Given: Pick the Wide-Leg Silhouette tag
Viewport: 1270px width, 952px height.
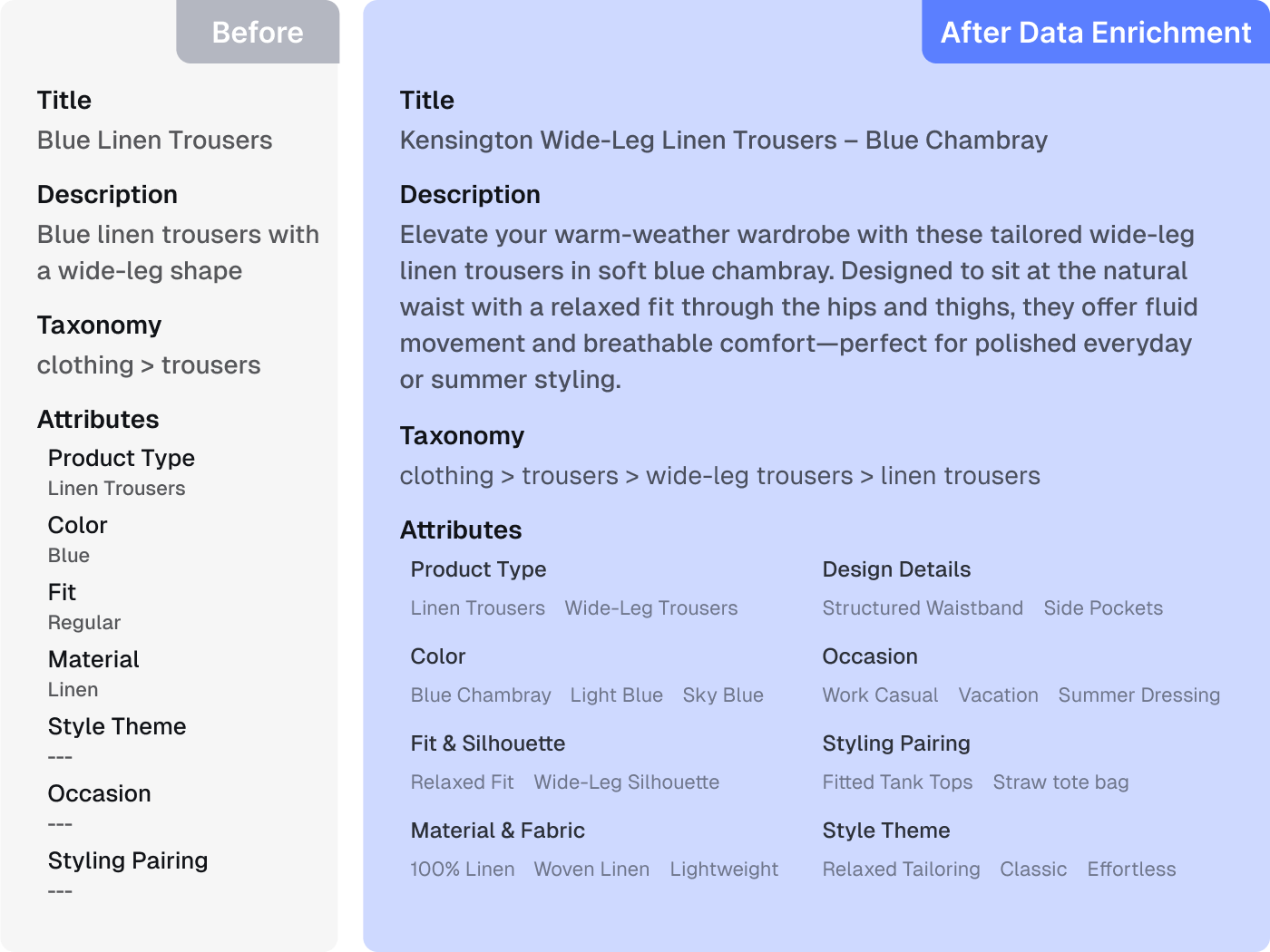Looking at the screenshot, I should tap(626, 782).
